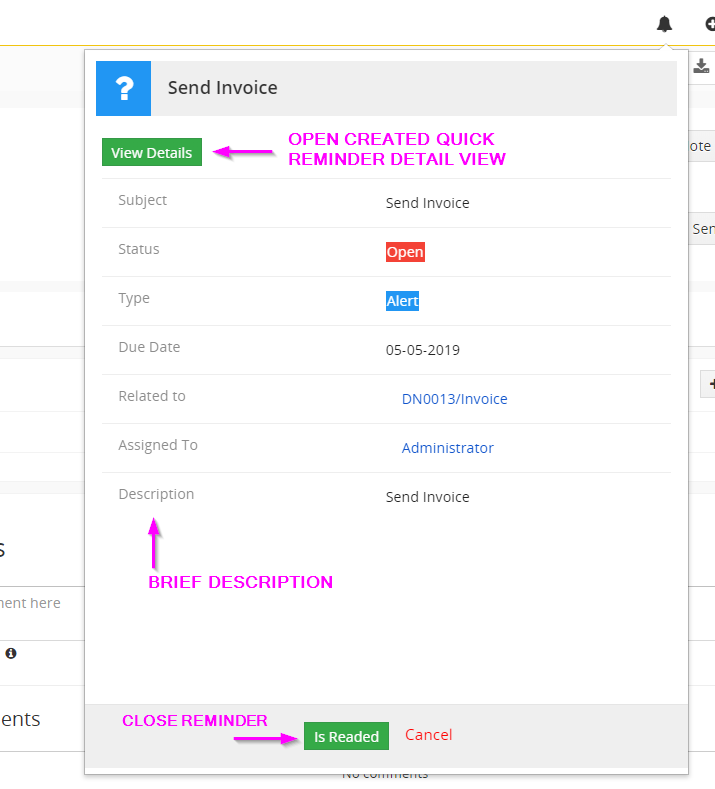Open the Administrator assigned user link
The image size is (715, 789).
(447, 448)
